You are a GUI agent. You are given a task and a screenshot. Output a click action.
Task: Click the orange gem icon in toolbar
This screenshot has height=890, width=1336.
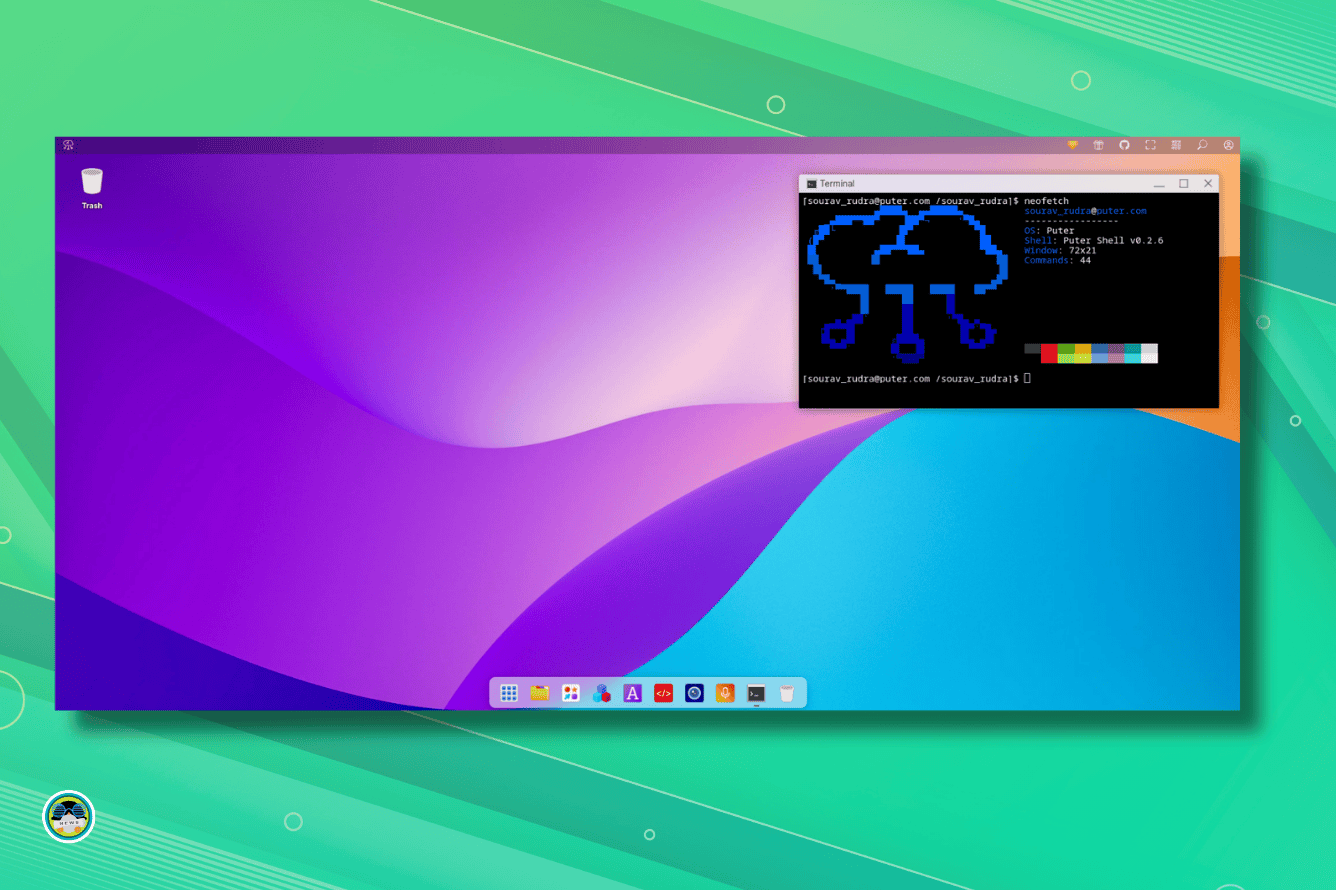click(x=1073, y=145)
